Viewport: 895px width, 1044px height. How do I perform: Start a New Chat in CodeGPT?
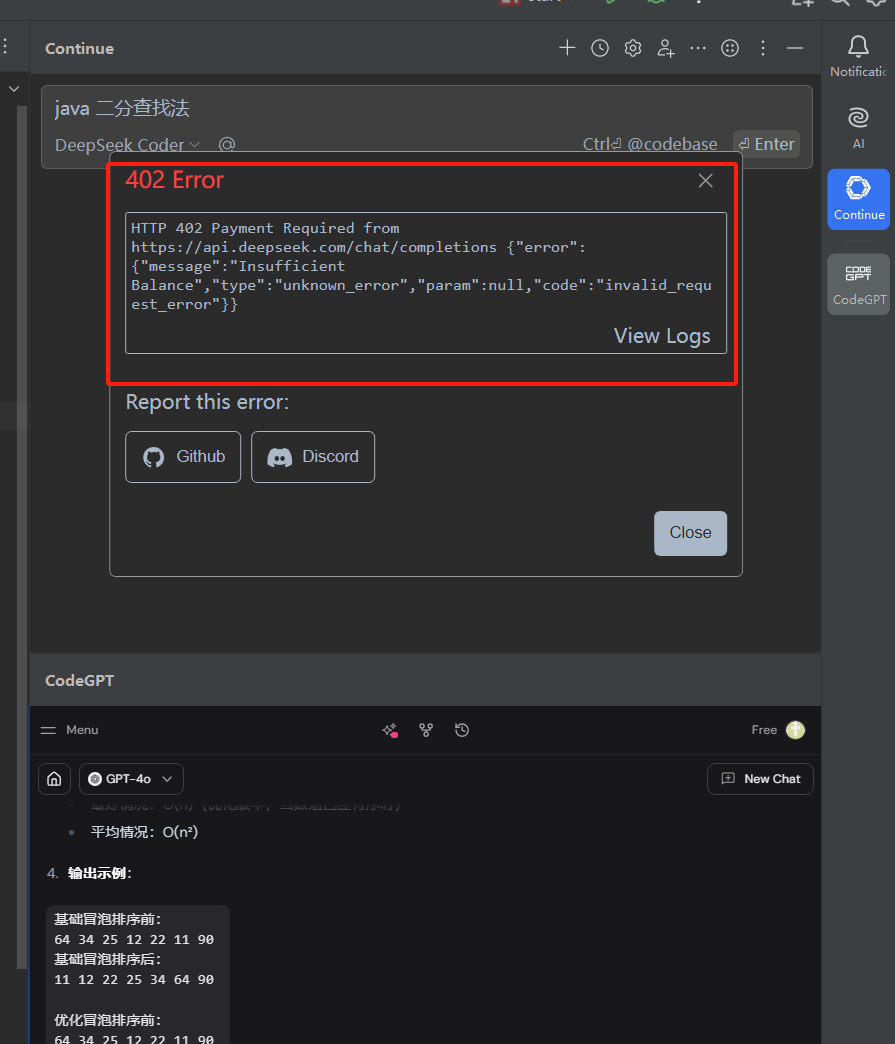(x=760, y=779)
